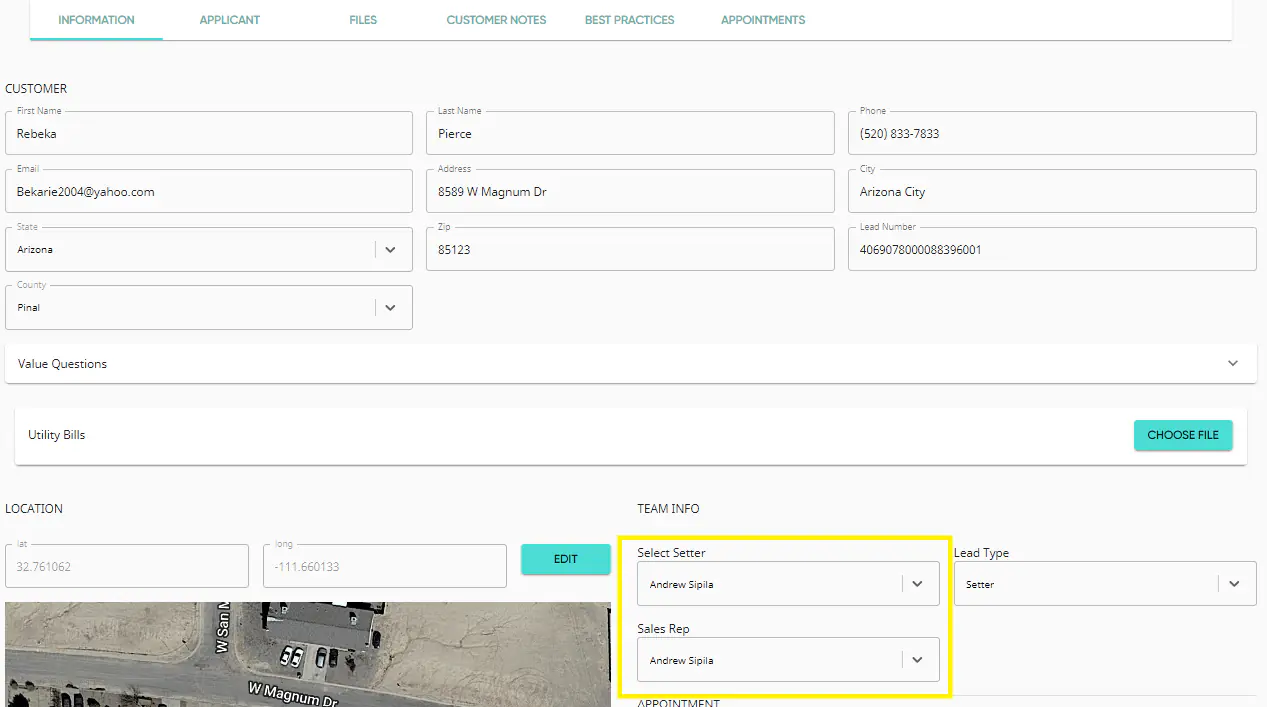The width and height of the screenshot is (1267, 707).
Task: Click the Last Name field containing Pierce
Action: (x=630, y=133)
